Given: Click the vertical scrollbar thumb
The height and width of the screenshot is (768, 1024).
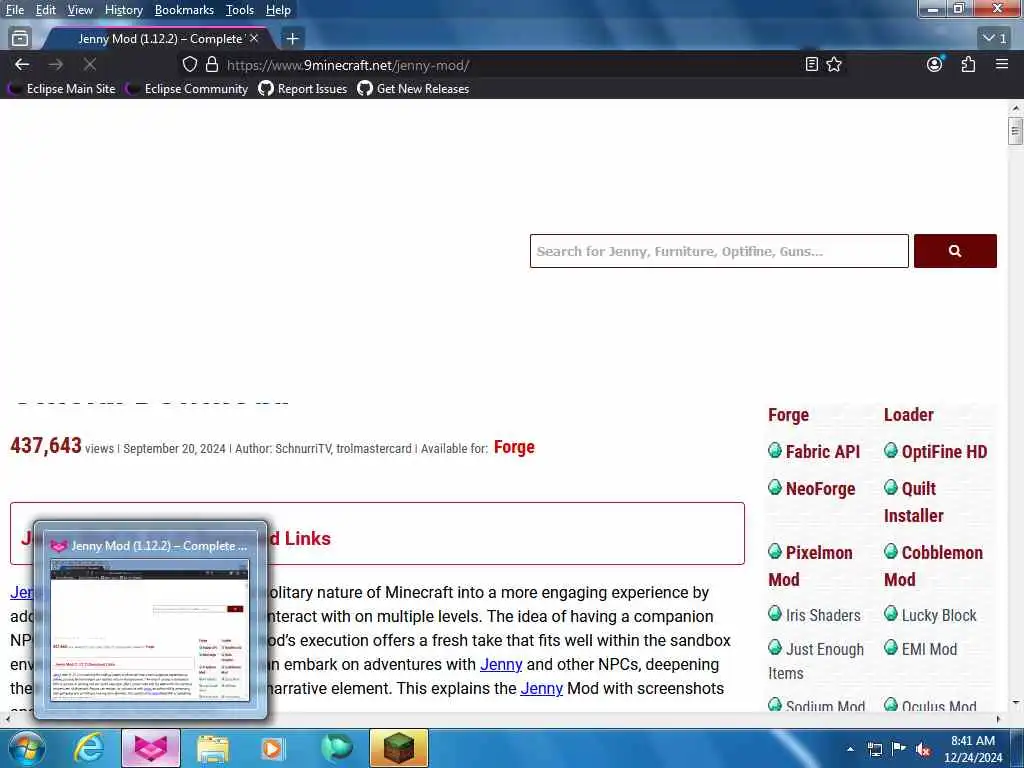Looking at the screenshot, I should (x=1015, y=131).
